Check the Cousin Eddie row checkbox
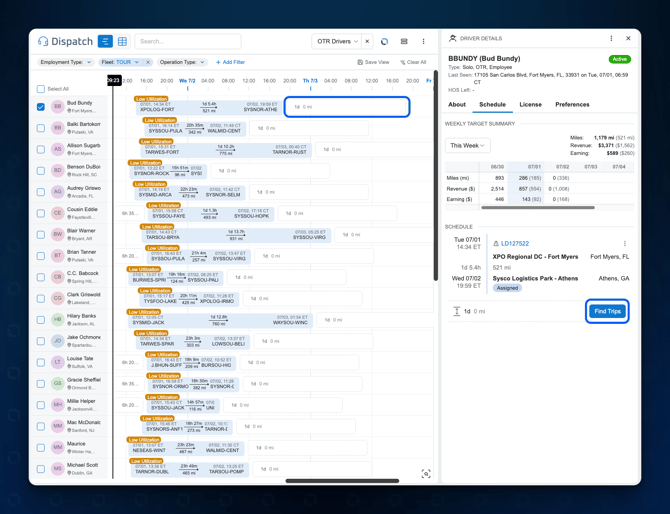 coord(41,213)
